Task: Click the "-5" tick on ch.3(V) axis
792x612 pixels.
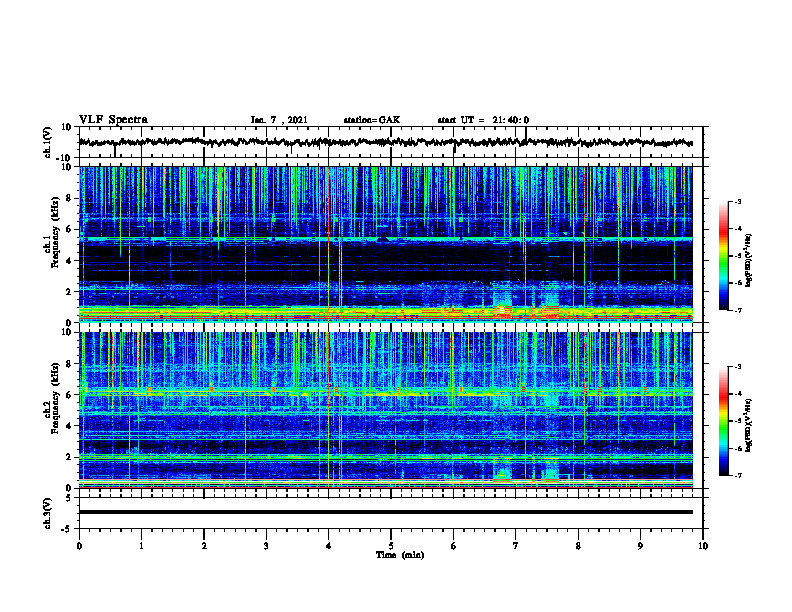Action: pos(68,529)
